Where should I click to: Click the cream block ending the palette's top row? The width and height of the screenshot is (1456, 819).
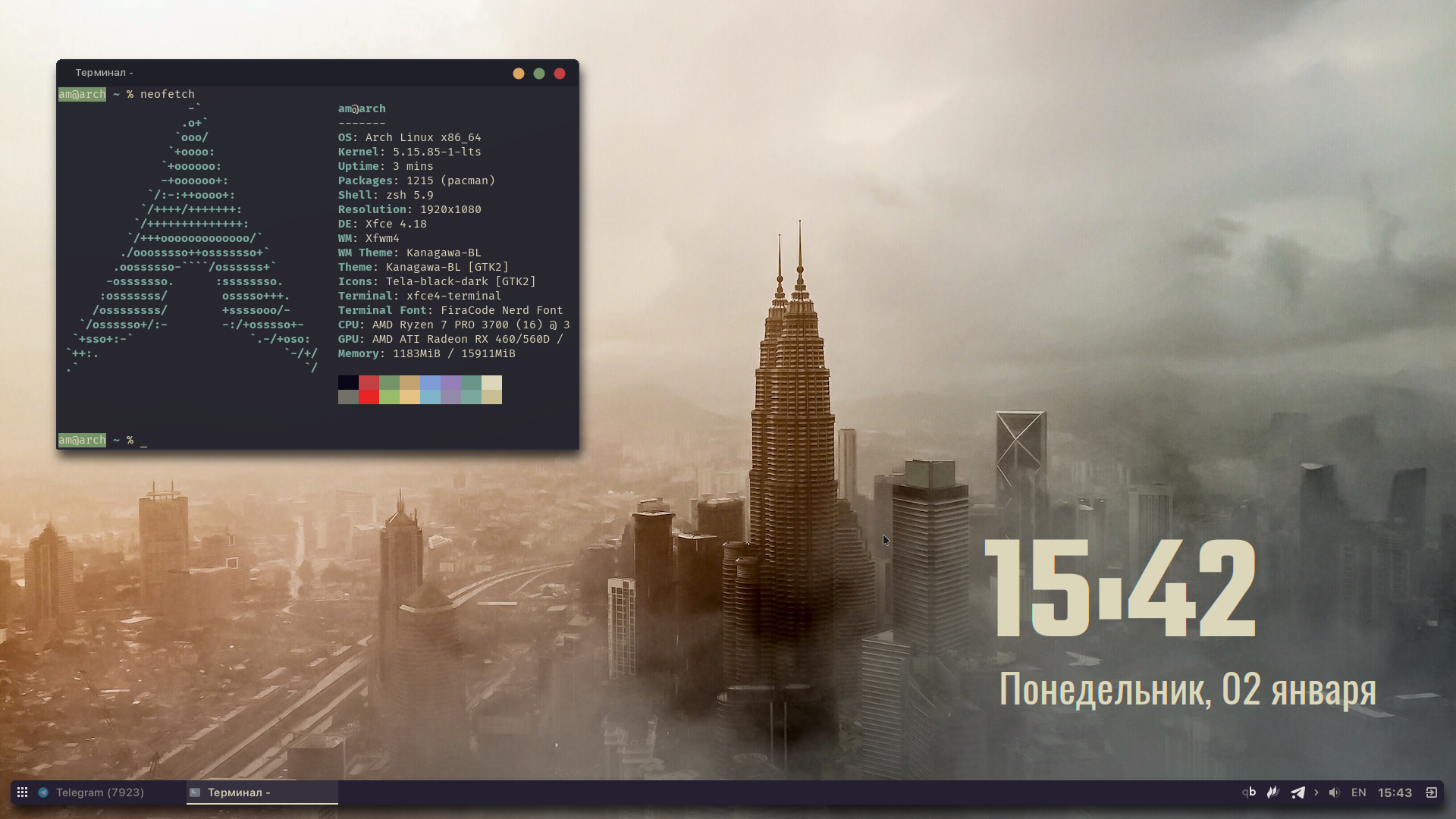click(491, 382)
